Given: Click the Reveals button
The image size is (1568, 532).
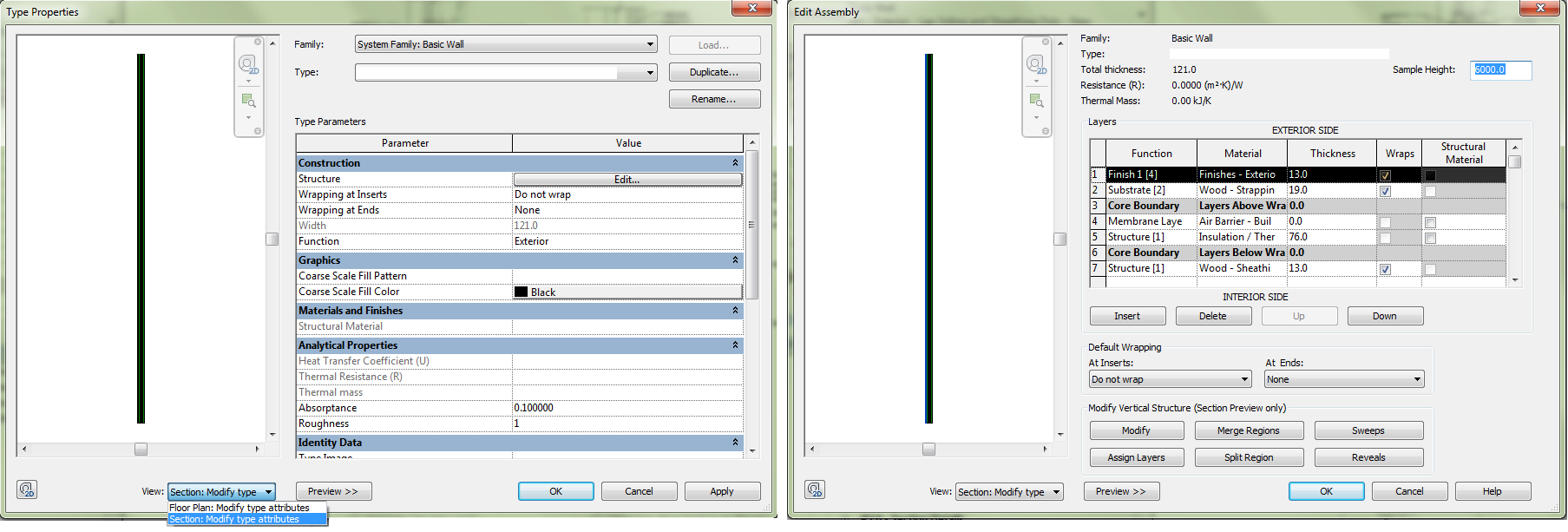Looking at the screenshot, I should [x=1368, y=457].
